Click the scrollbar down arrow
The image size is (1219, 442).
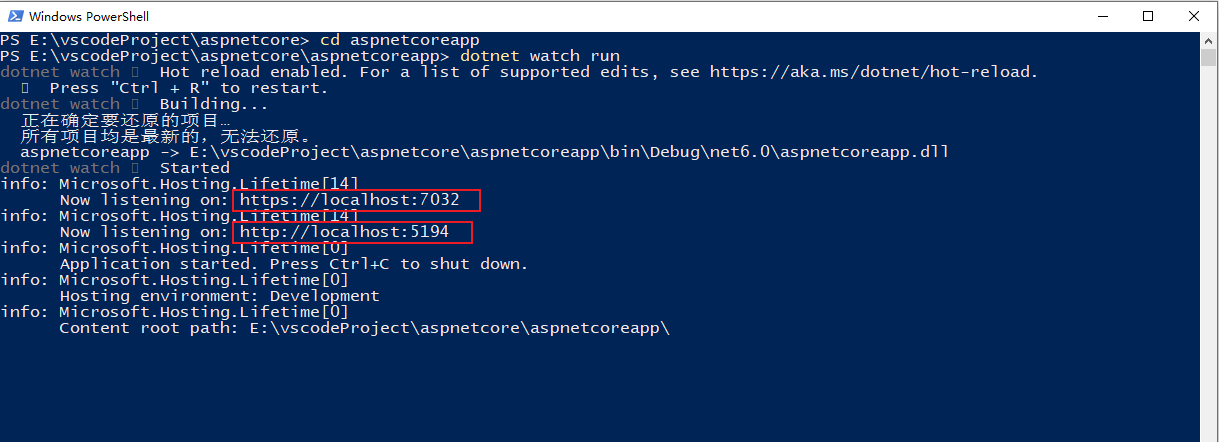[x=1209, y=433]
